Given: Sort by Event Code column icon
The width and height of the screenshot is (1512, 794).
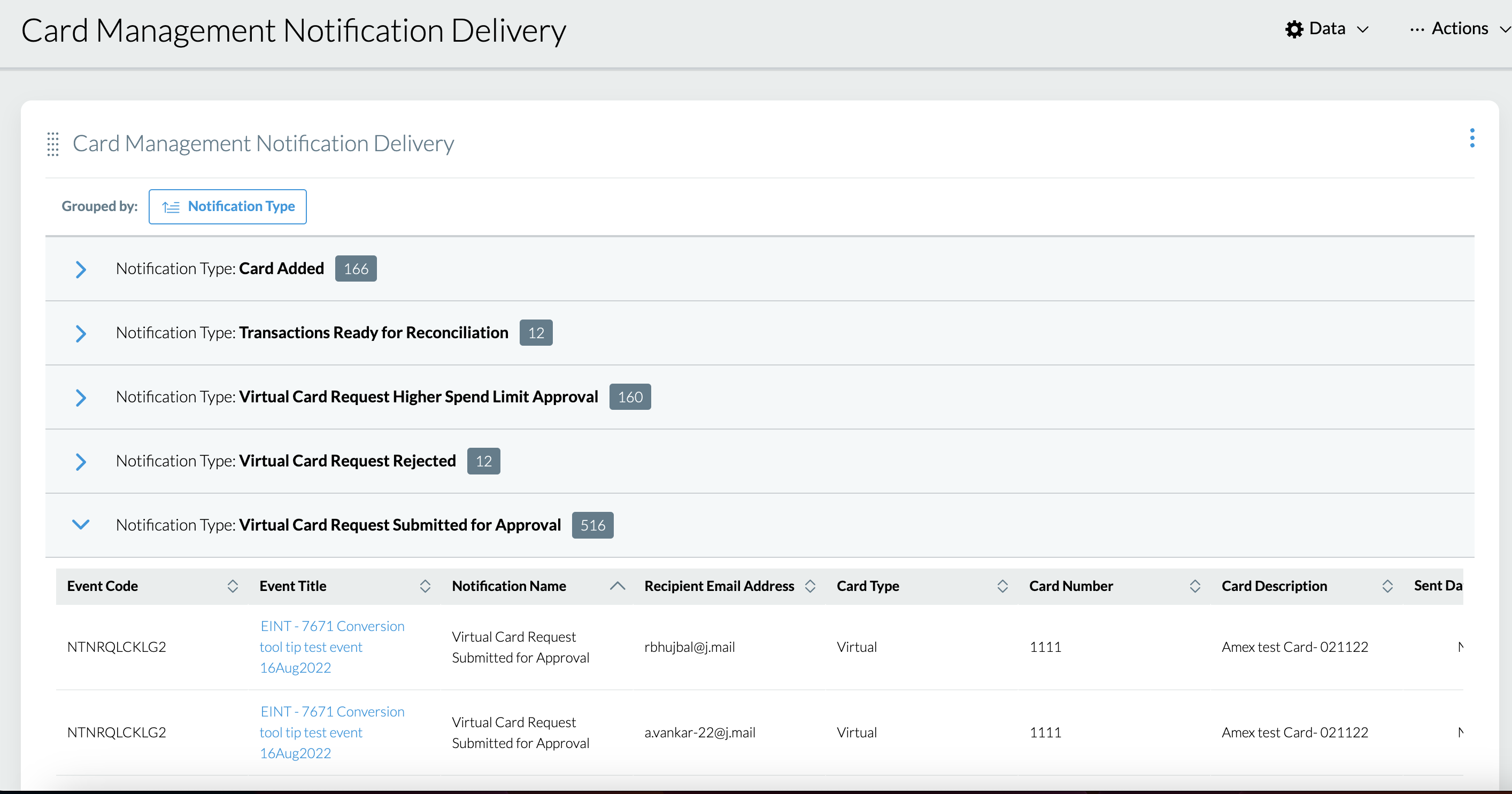Looking at the screenshot, I should pyautogui.click(x=233, y=586).
